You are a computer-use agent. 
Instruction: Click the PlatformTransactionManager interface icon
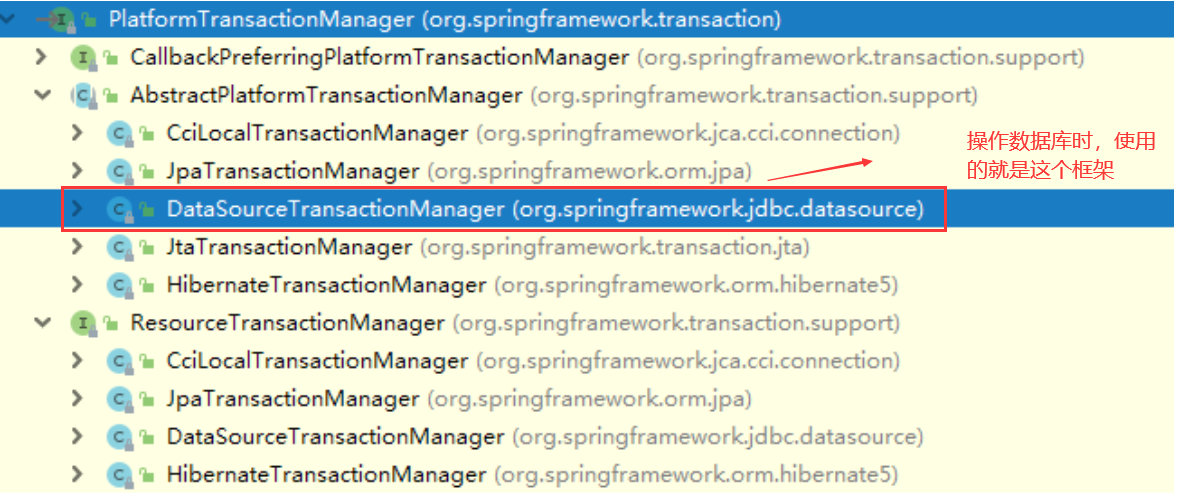point(62,18)
